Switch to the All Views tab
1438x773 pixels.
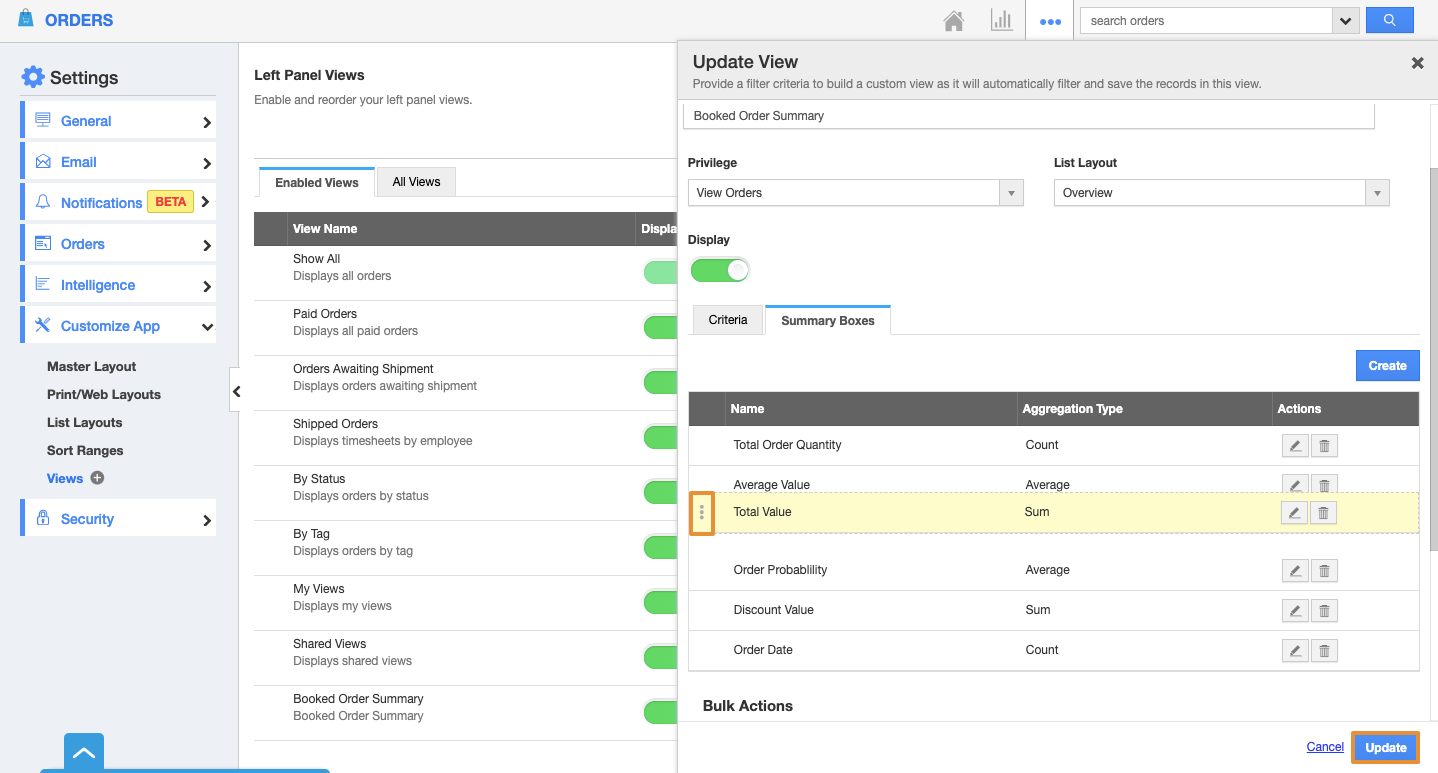(416, 182)
